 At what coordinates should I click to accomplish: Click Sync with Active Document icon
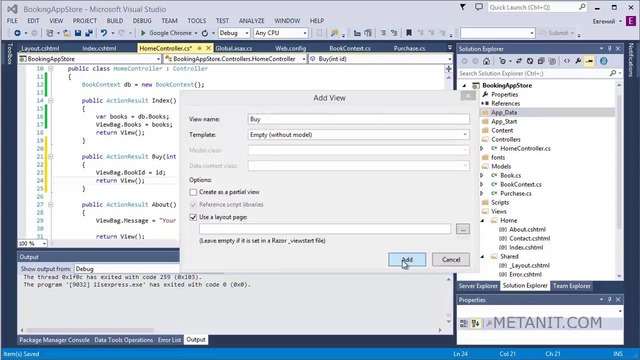tap(519, 61)
